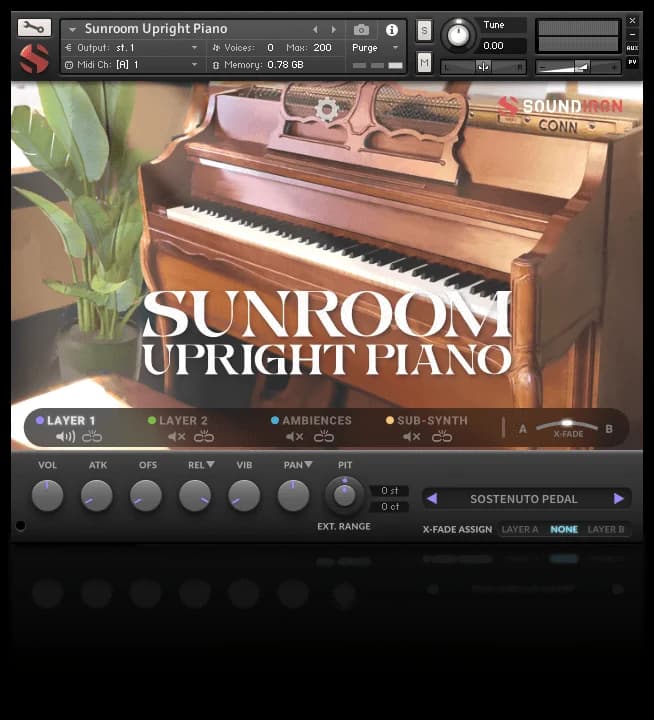Click the Soundiron S logo in the Kontakt header
This screenshot has height=720, width=654.
click(x=34, y=58)
